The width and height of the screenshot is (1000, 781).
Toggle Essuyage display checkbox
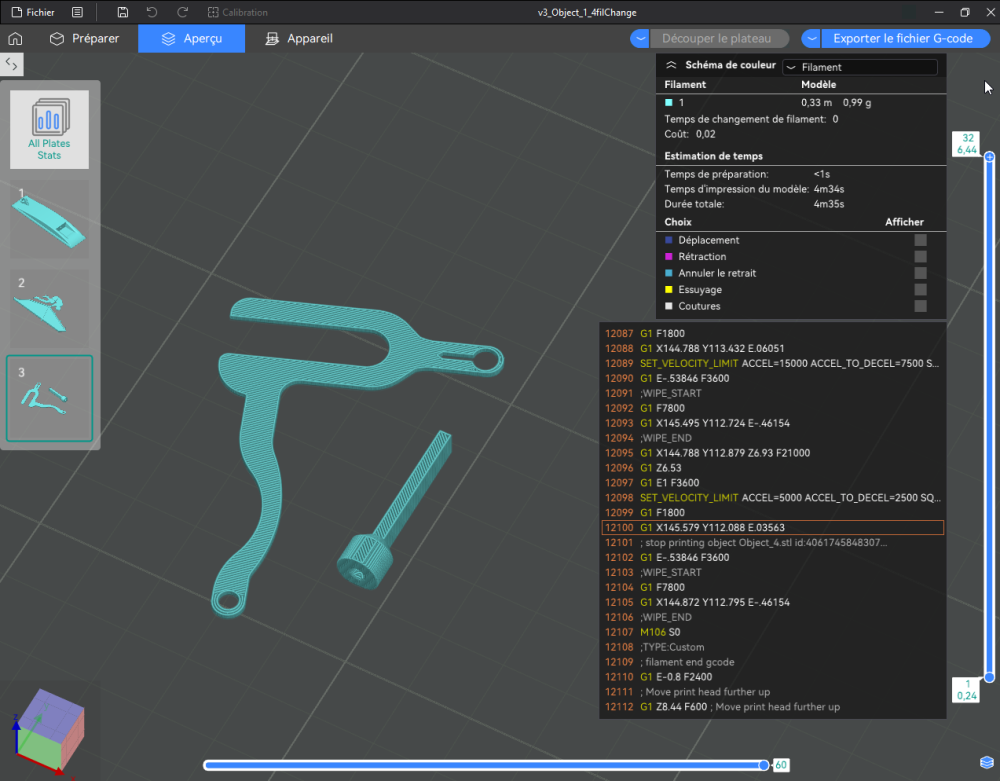point(920,289)
